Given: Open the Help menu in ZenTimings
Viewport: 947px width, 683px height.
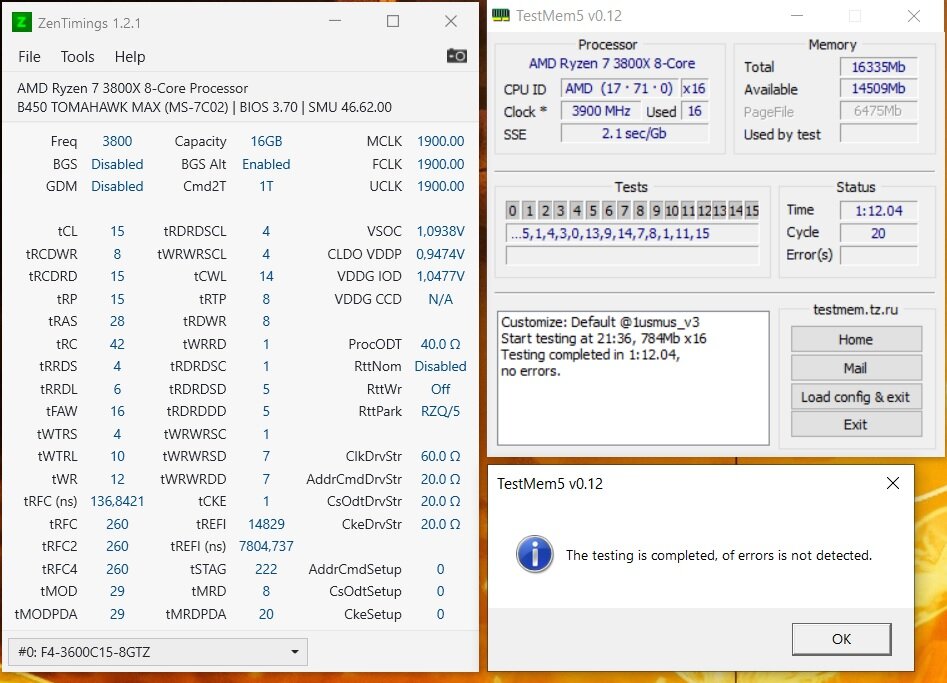Looking at the screenshot, I should point(130,57).
